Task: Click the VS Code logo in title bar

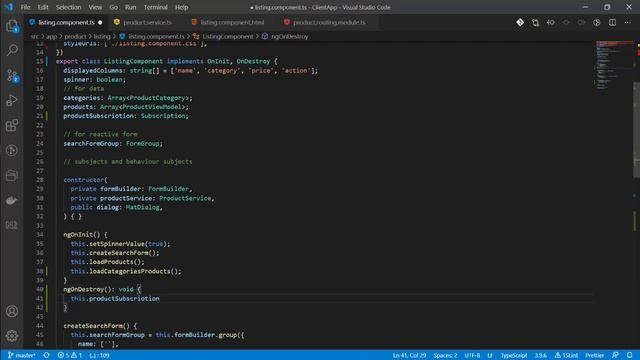Action: pos(9,7)
